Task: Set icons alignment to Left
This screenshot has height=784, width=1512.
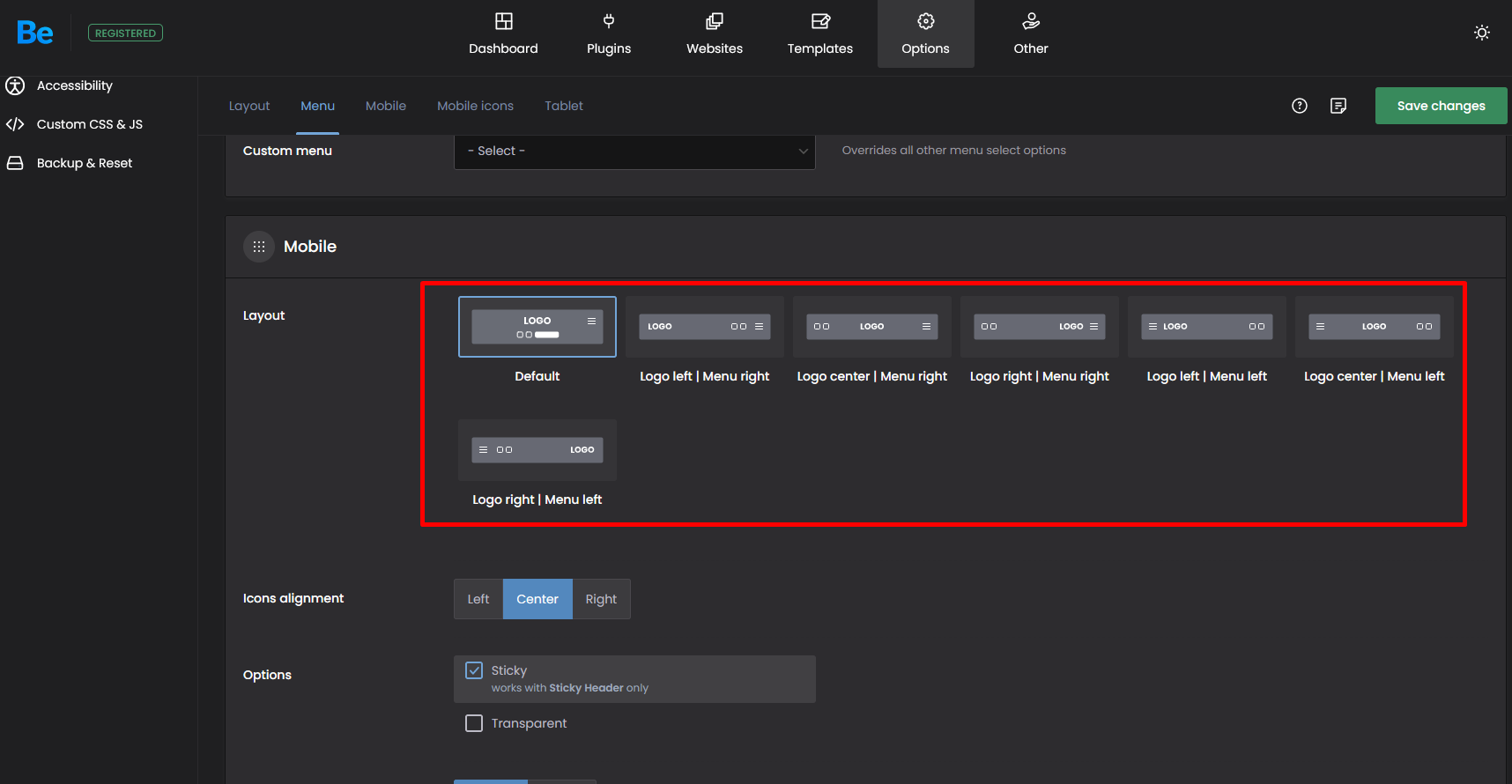Action: click(478, 599)
